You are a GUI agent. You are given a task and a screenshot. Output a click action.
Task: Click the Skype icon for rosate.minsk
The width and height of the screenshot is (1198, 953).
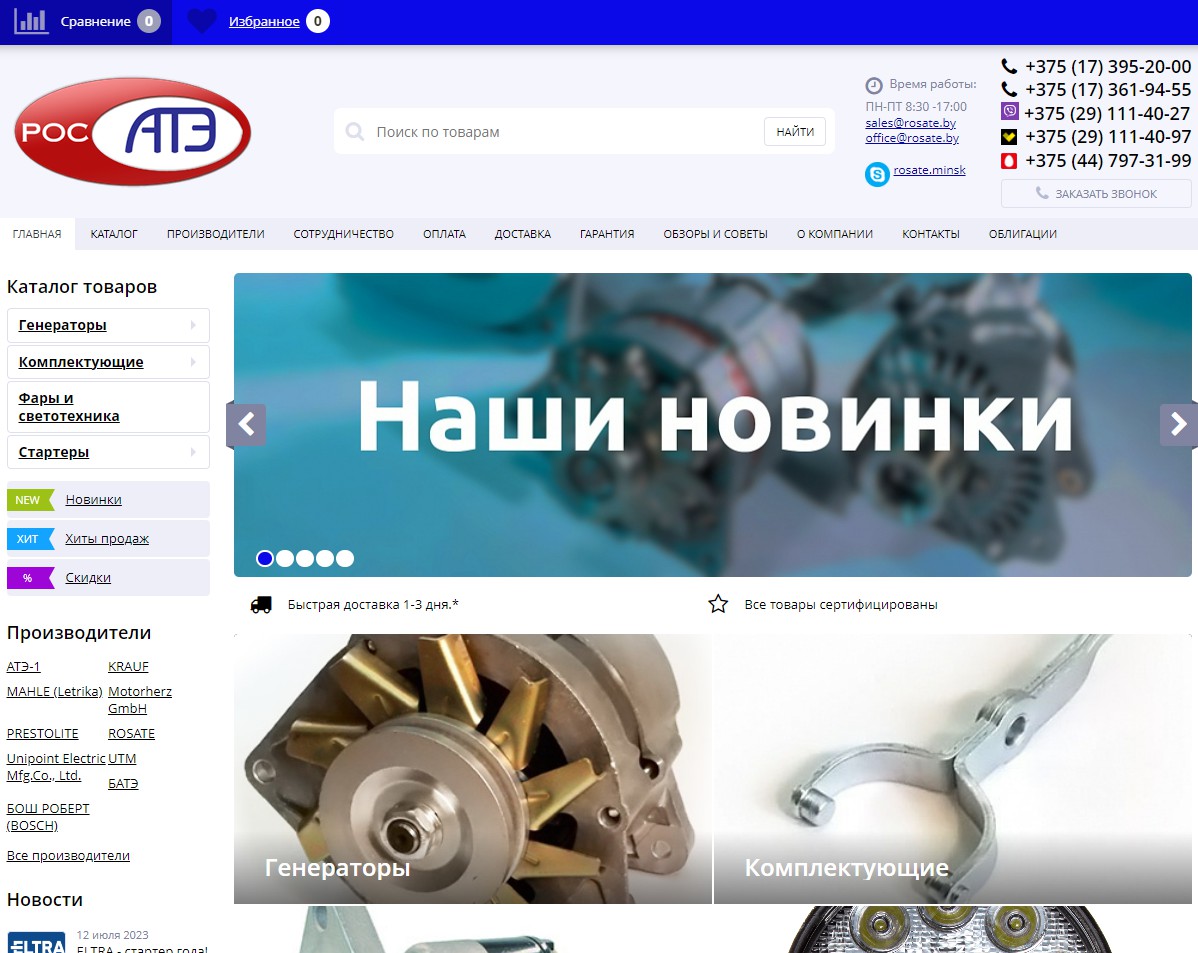[877, 174]
